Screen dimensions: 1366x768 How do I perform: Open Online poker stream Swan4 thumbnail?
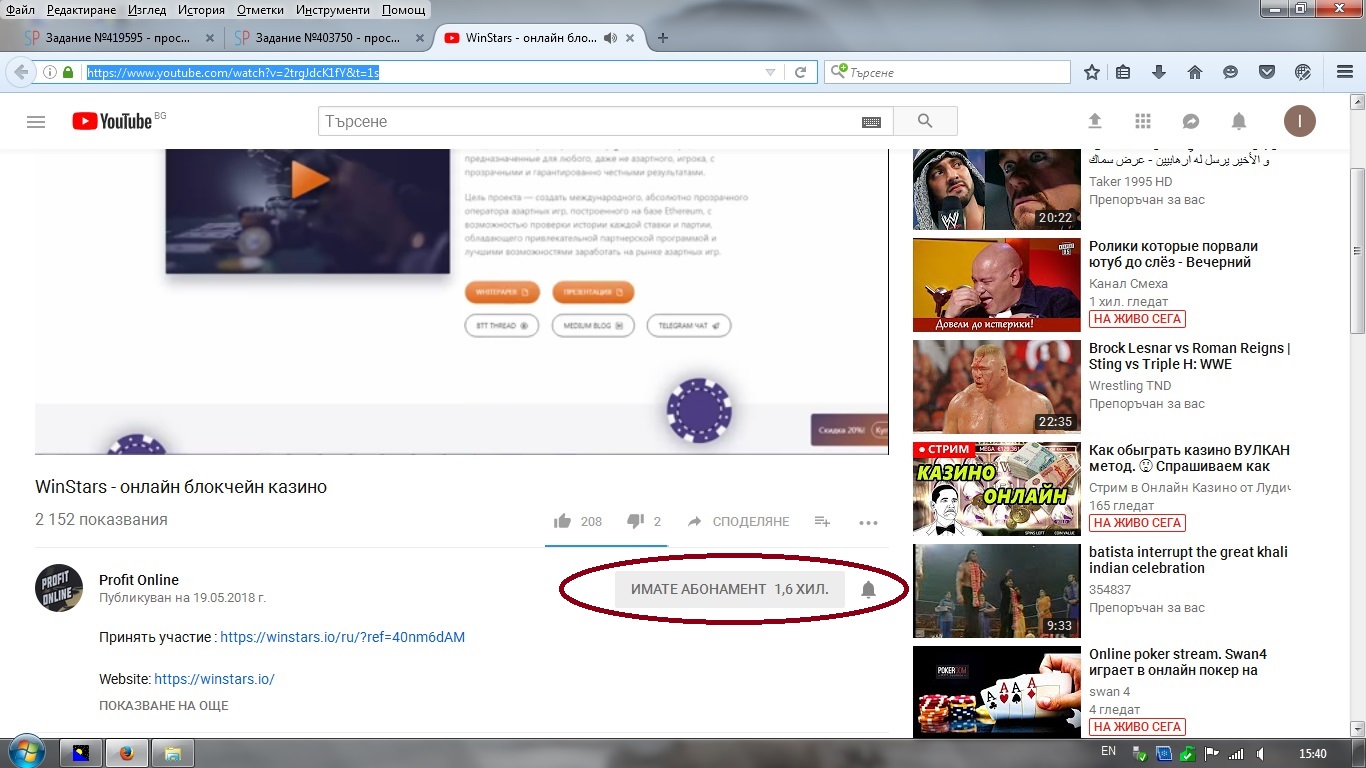click(997, 692)
